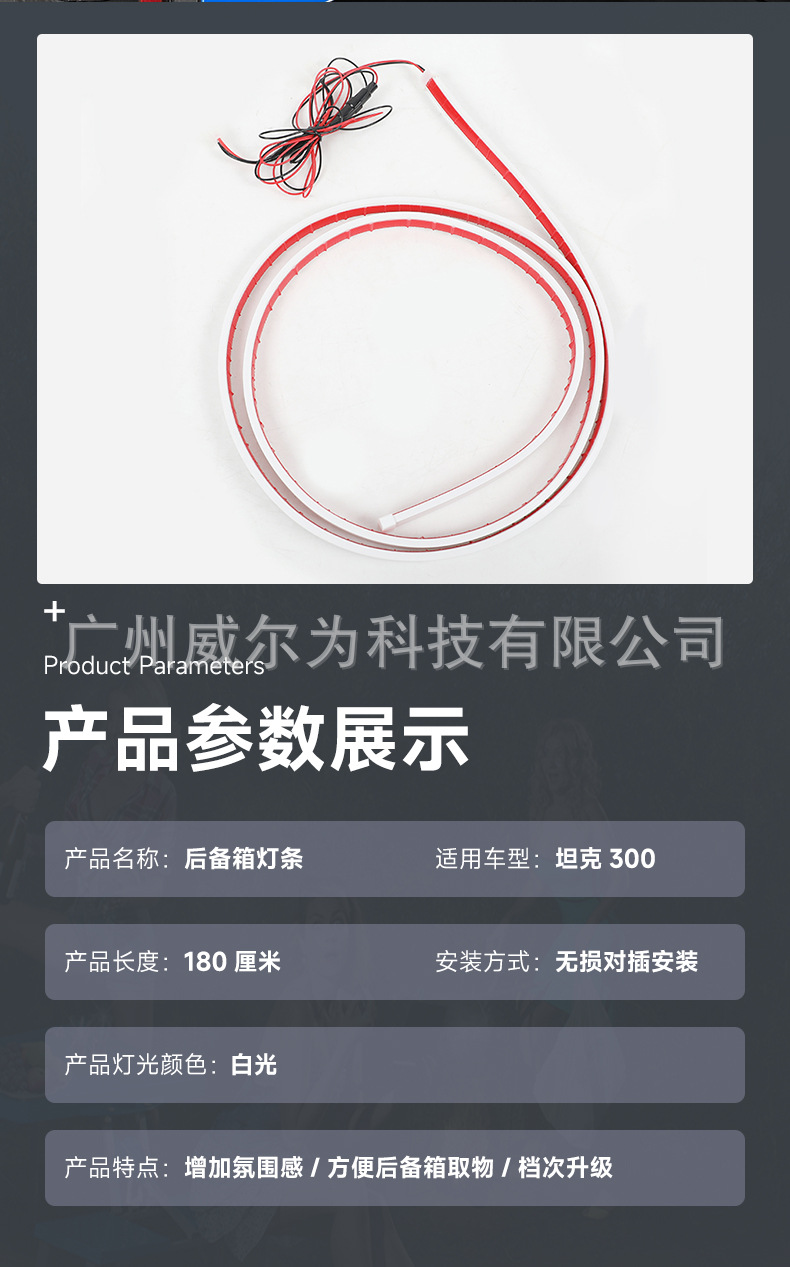Click the white end cap of the strip

[x=387, y=522]
